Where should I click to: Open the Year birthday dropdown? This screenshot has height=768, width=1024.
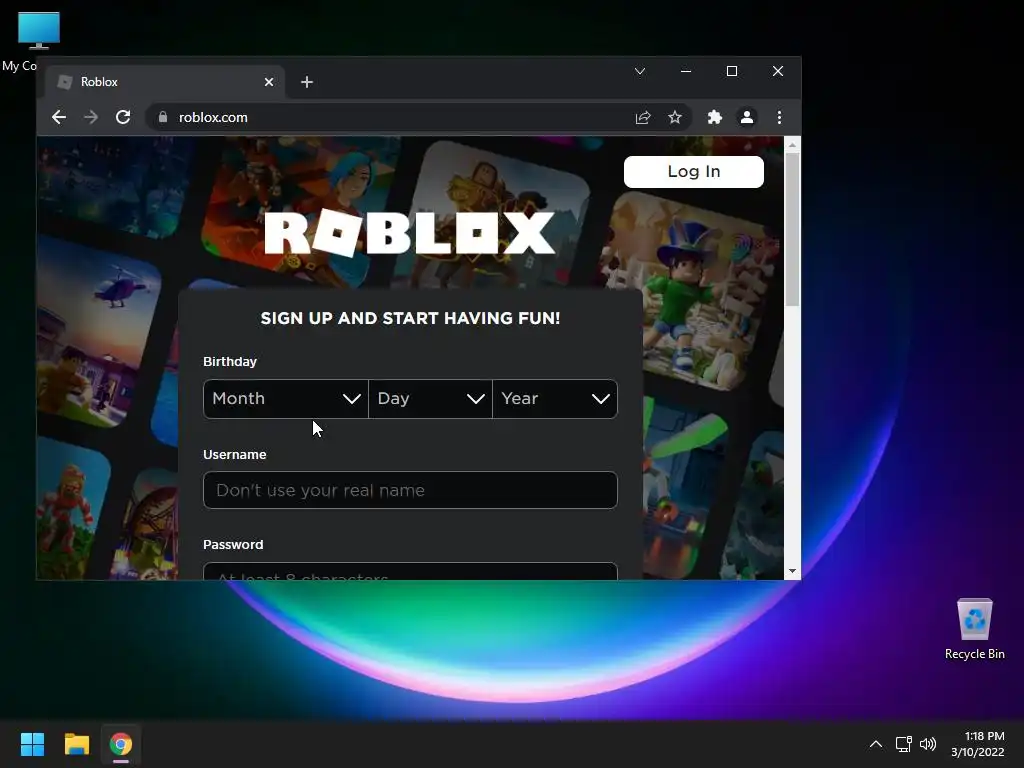click(x=555, y=398)
